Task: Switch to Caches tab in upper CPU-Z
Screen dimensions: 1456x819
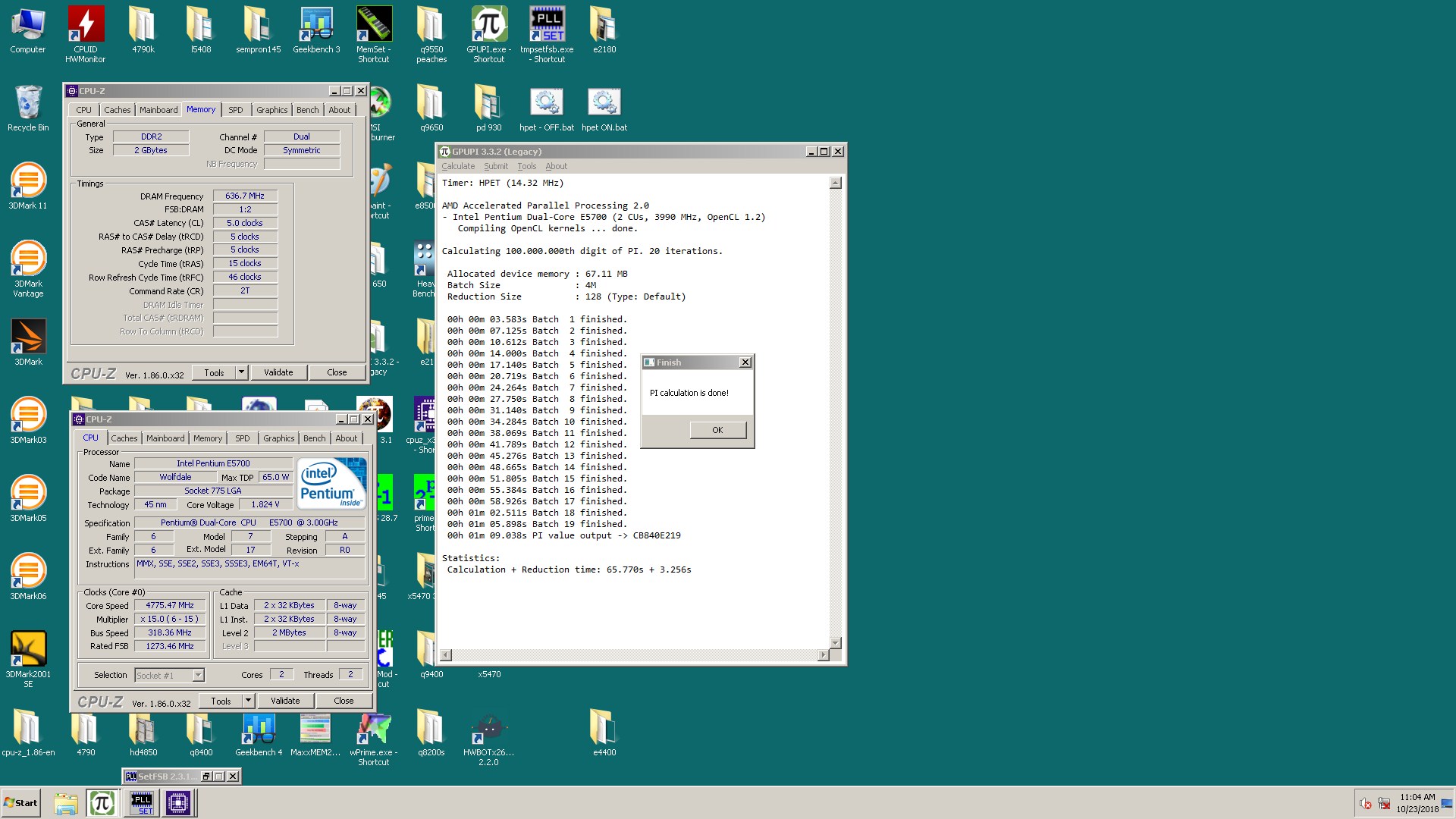Action: click(x=118, y=110)
